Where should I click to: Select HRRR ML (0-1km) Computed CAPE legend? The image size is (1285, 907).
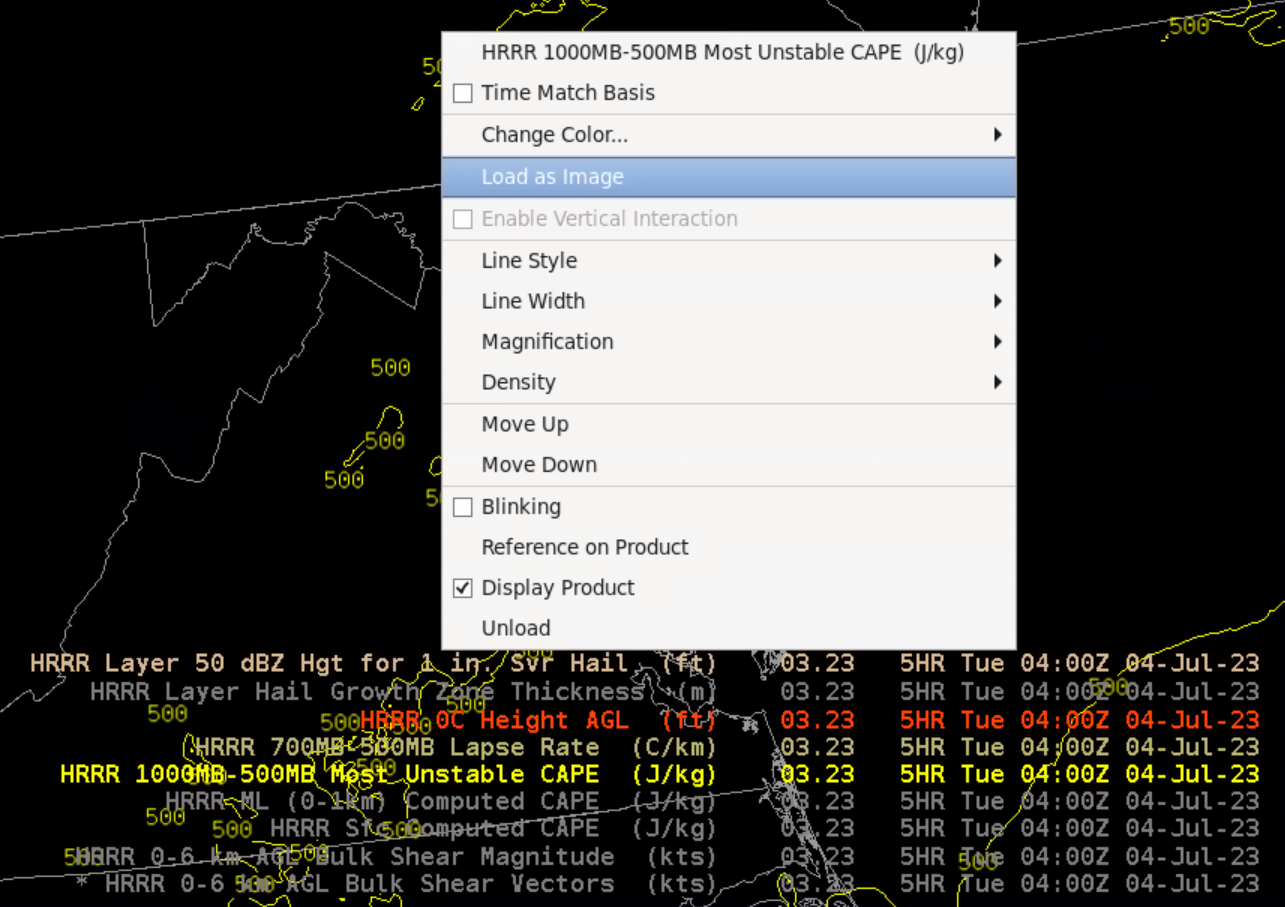click(x=712, y=801)
